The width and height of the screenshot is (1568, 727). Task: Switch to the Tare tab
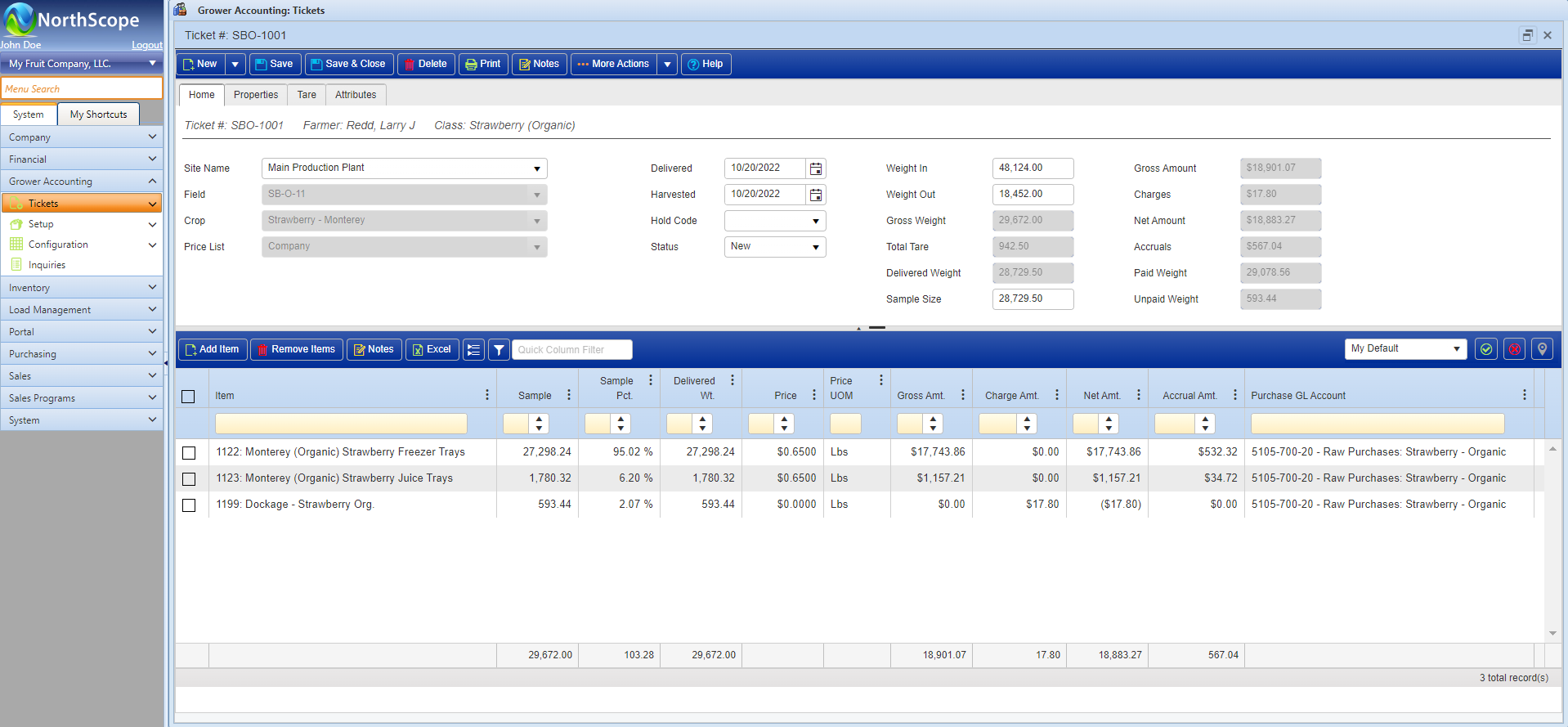coord(307,95)
